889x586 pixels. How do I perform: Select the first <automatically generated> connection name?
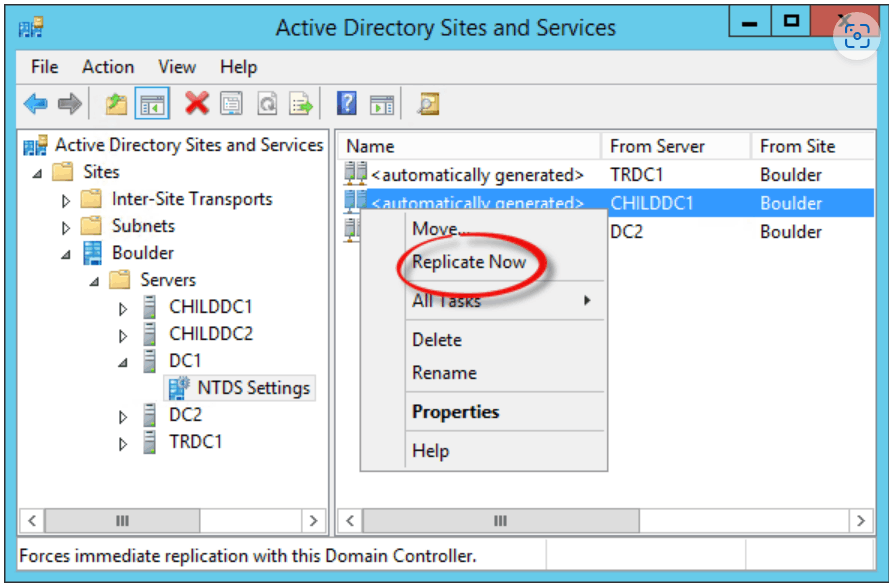[x=477, y=175]
